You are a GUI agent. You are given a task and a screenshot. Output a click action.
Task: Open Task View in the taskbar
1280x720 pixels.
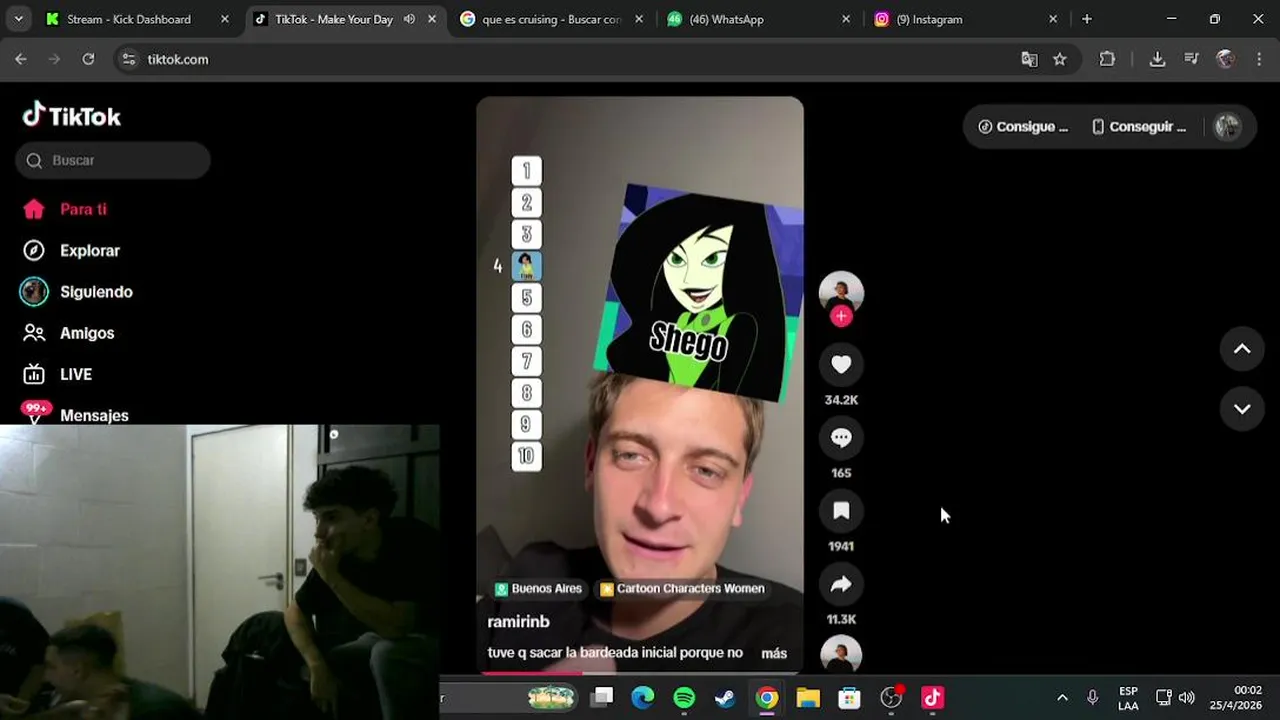click(x=602, y=697)
